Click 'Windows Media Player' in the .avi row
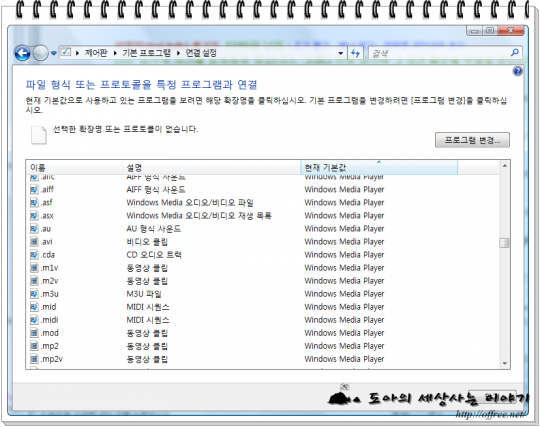 (x=344, y=242)
